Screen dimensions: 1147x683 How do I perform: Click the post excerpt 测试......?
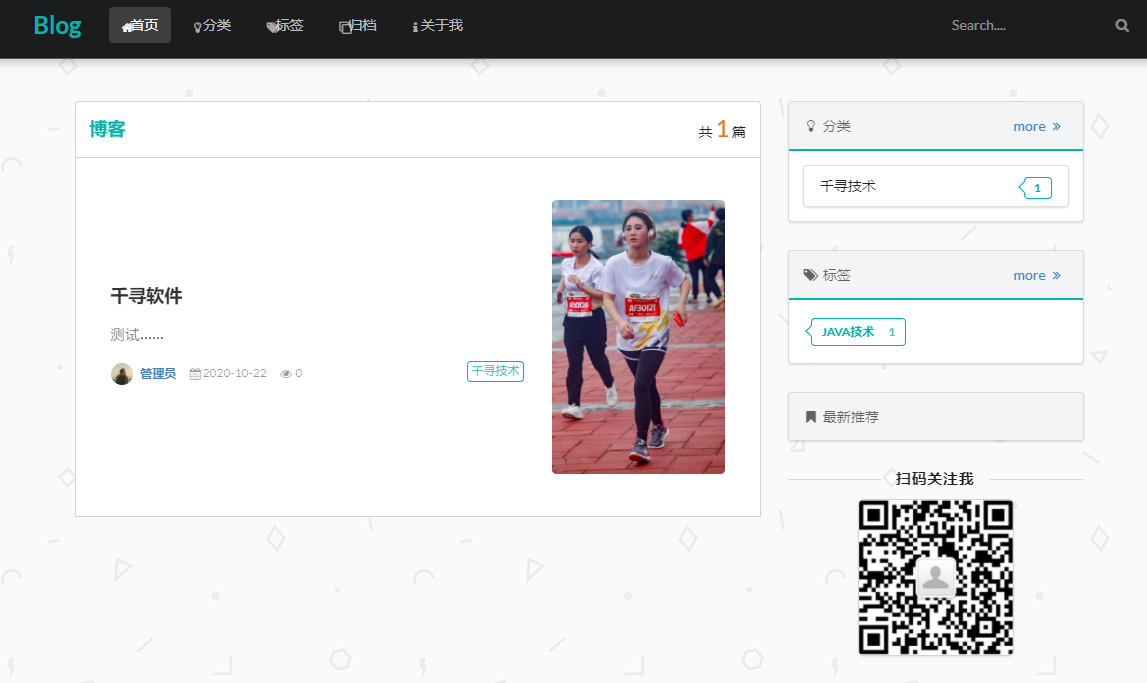(137, 335)
